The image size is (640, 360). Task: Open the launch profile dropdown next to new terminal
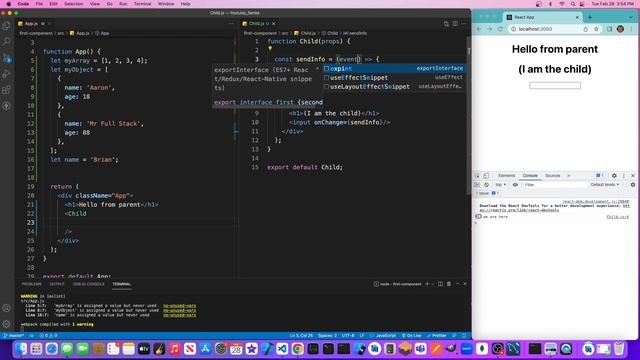tap(433, 284)
